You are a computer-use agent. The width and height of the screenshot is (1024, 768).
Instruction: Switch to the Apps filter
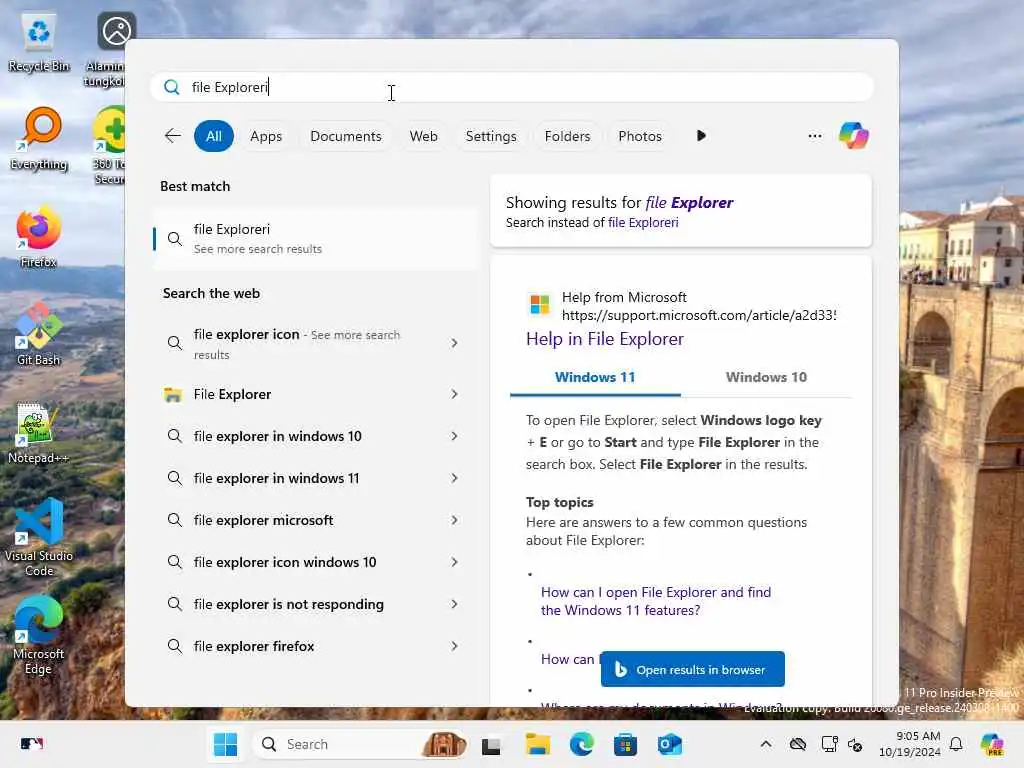pyautogui.click(x=266, y=136)
